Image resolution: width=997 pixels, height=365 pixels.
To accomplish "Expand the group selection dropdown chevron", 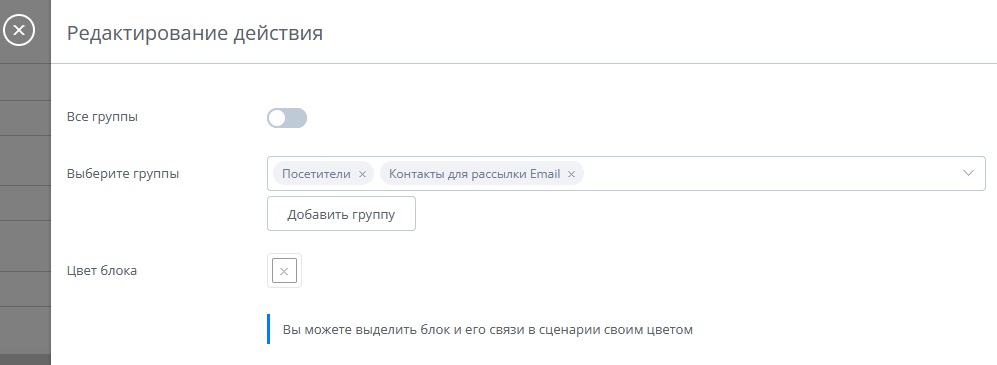I will (968, 173).
